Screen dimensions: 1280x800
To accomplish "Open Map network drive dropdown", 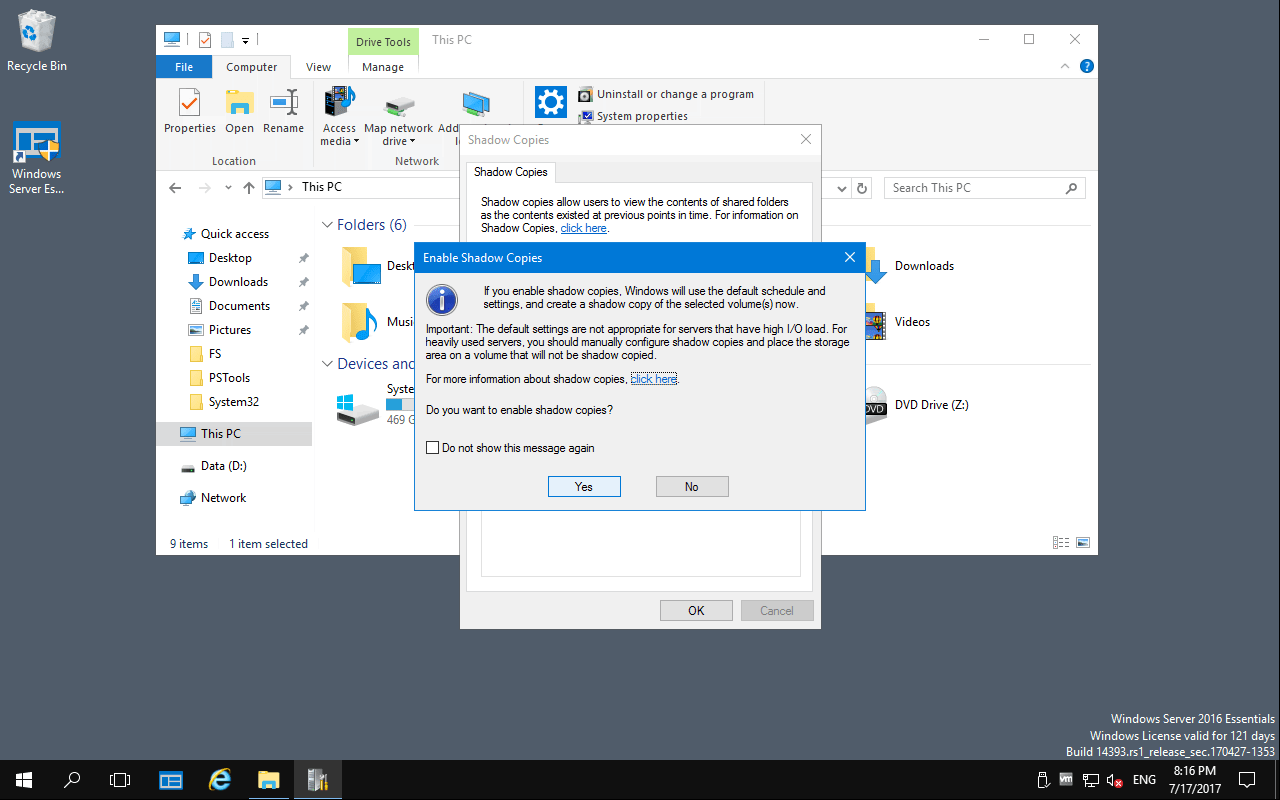I will [398, 118].
